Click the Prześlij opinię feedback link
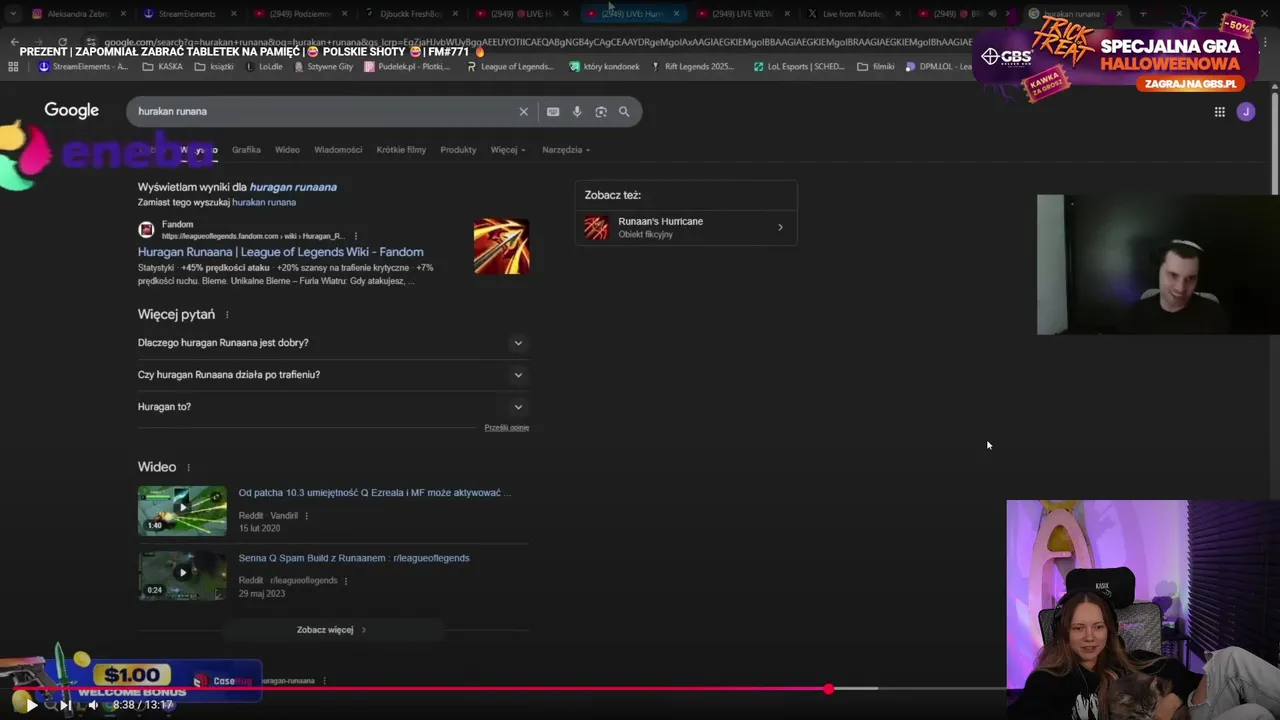1280x720 pixels. point(506,428)
